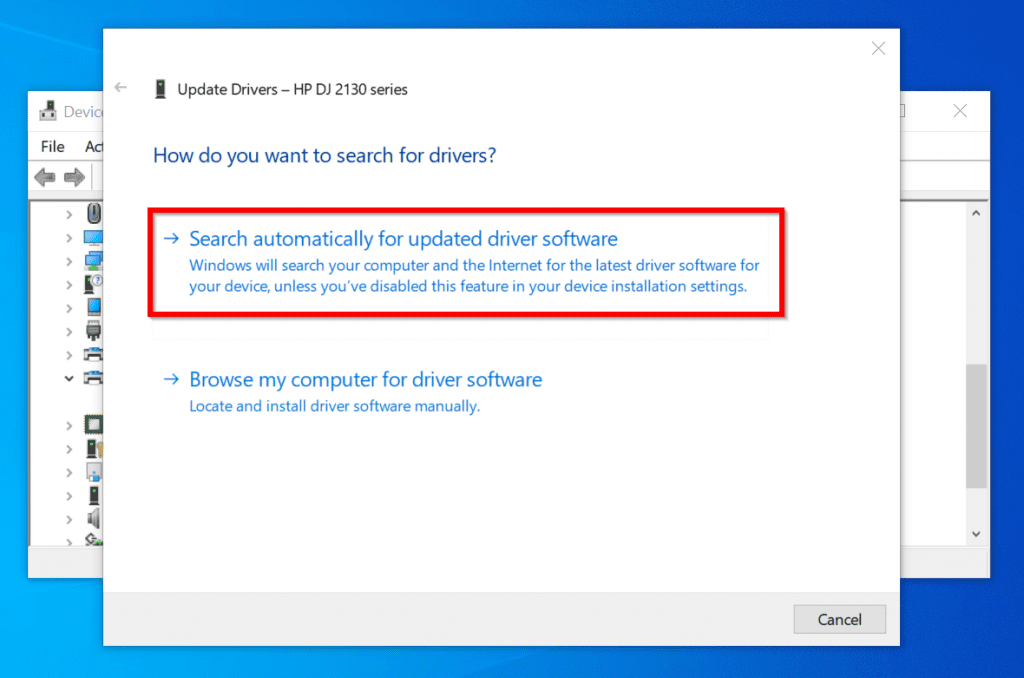The height and width of the screenshot is (678, 1024).
Task: Expand the unknown devices node with question mark
Action: pos(69,285)
